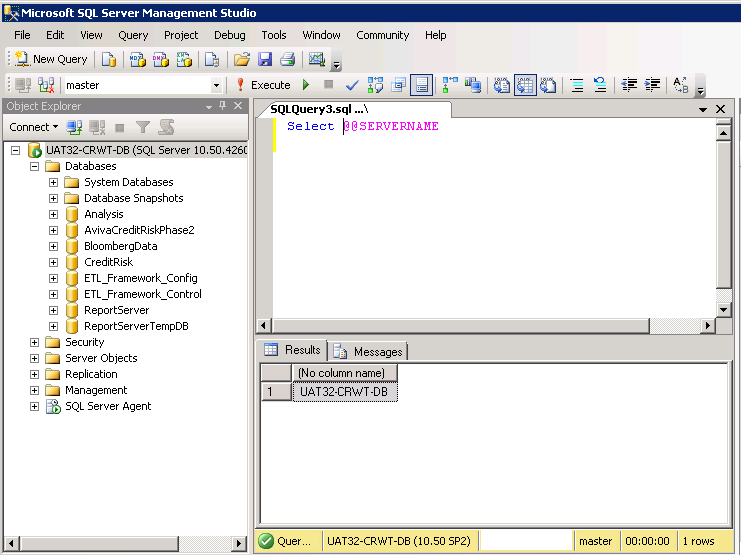Click the IntelliSense A-B toolbar icon

click(x=681, y=85)
